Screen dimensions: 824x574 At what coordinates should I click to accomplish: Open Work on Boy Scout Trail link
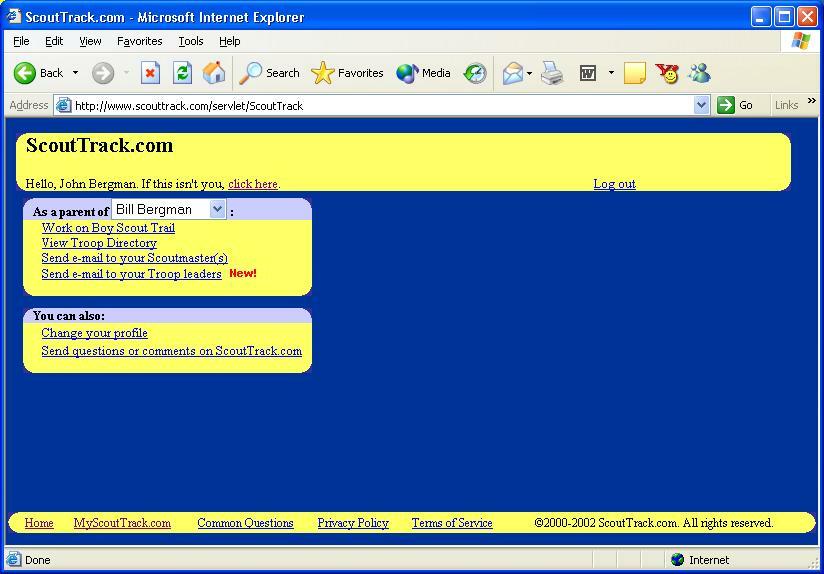(x=108, y=228)
